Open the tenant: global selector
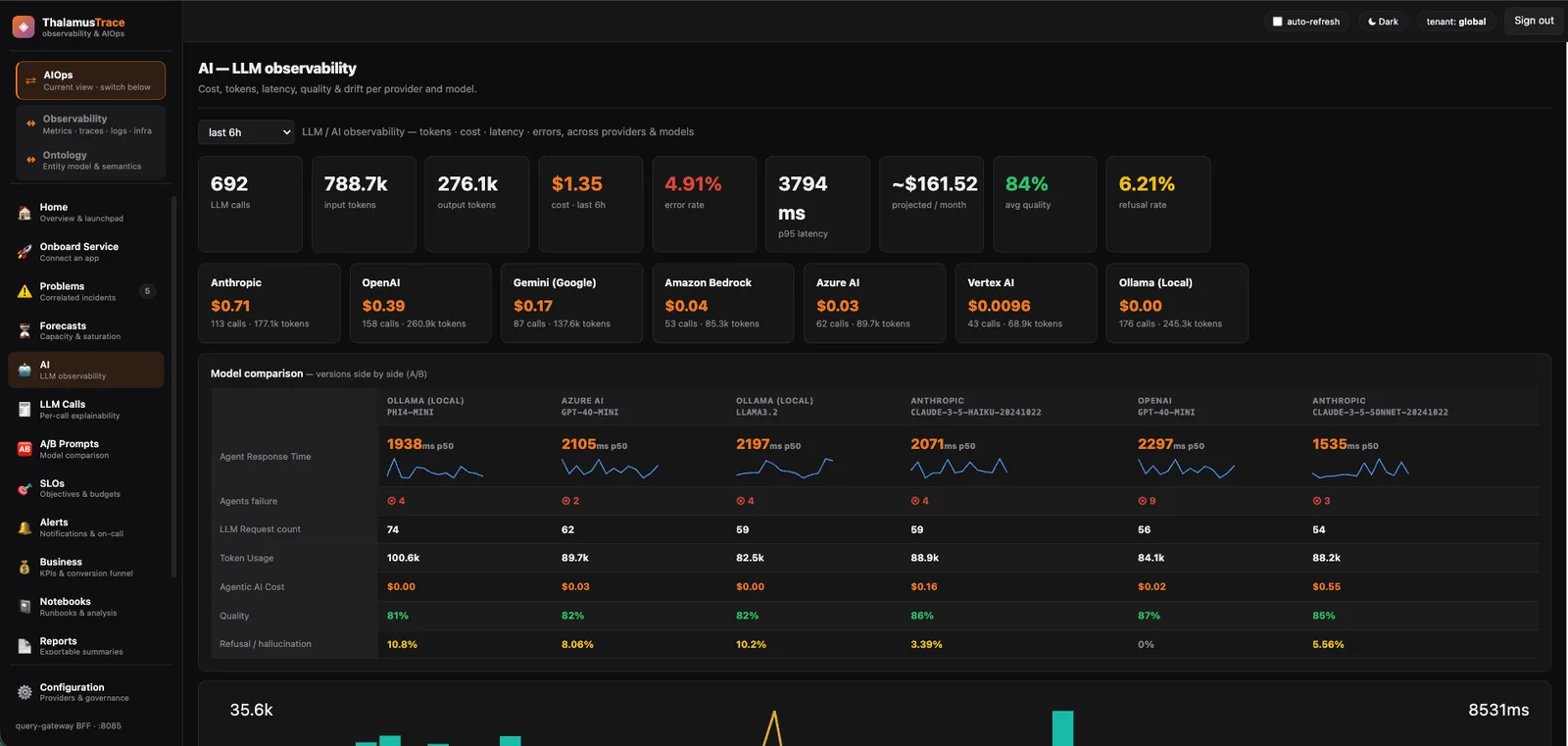The height and width of the screenshot is (746, 1568). pos(1455,22)
